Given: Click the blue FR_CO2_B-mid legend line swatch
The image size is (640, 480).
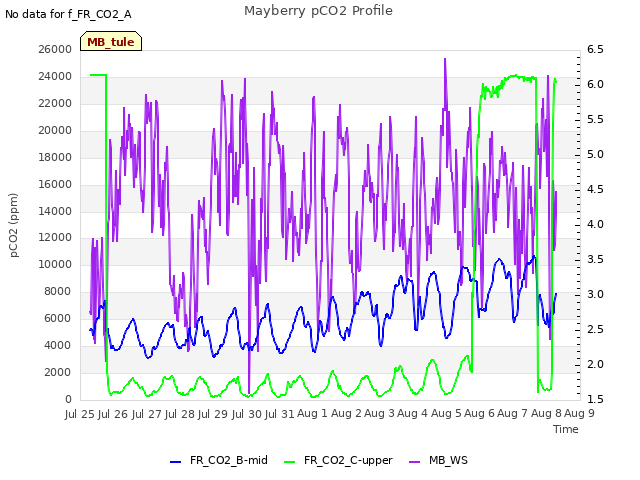Looking at the screenshot, I should (x=176, y=462).
